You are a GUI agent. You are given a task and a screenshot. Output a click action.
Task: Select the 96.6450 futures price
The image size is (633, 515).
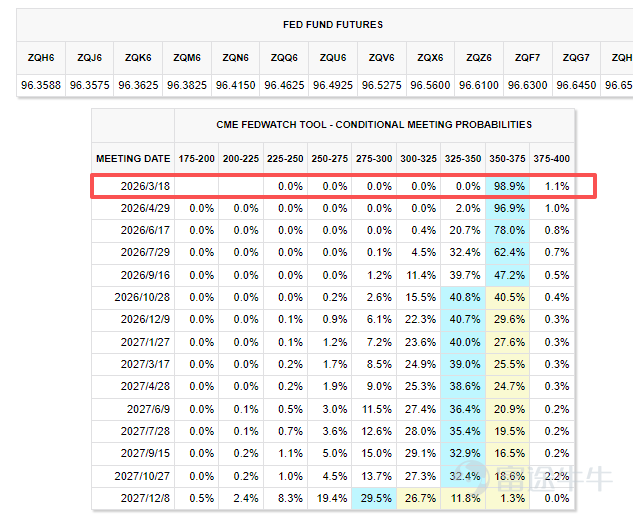(x=576, y=85)
